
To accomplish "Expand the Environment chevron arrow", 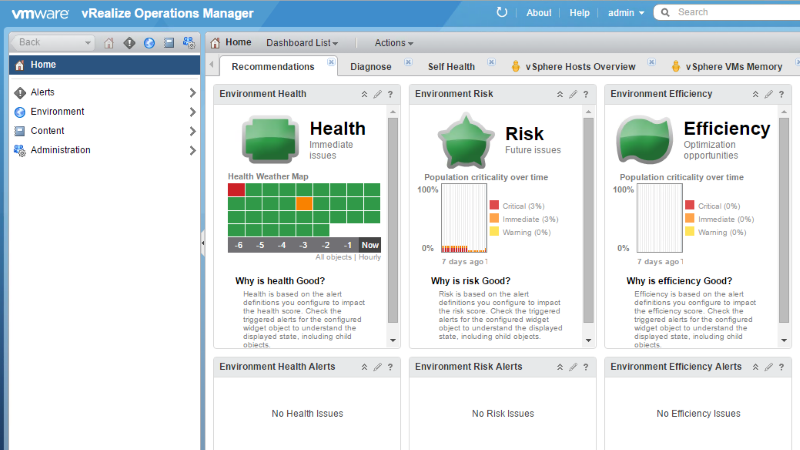I will (x=192, y=112).
